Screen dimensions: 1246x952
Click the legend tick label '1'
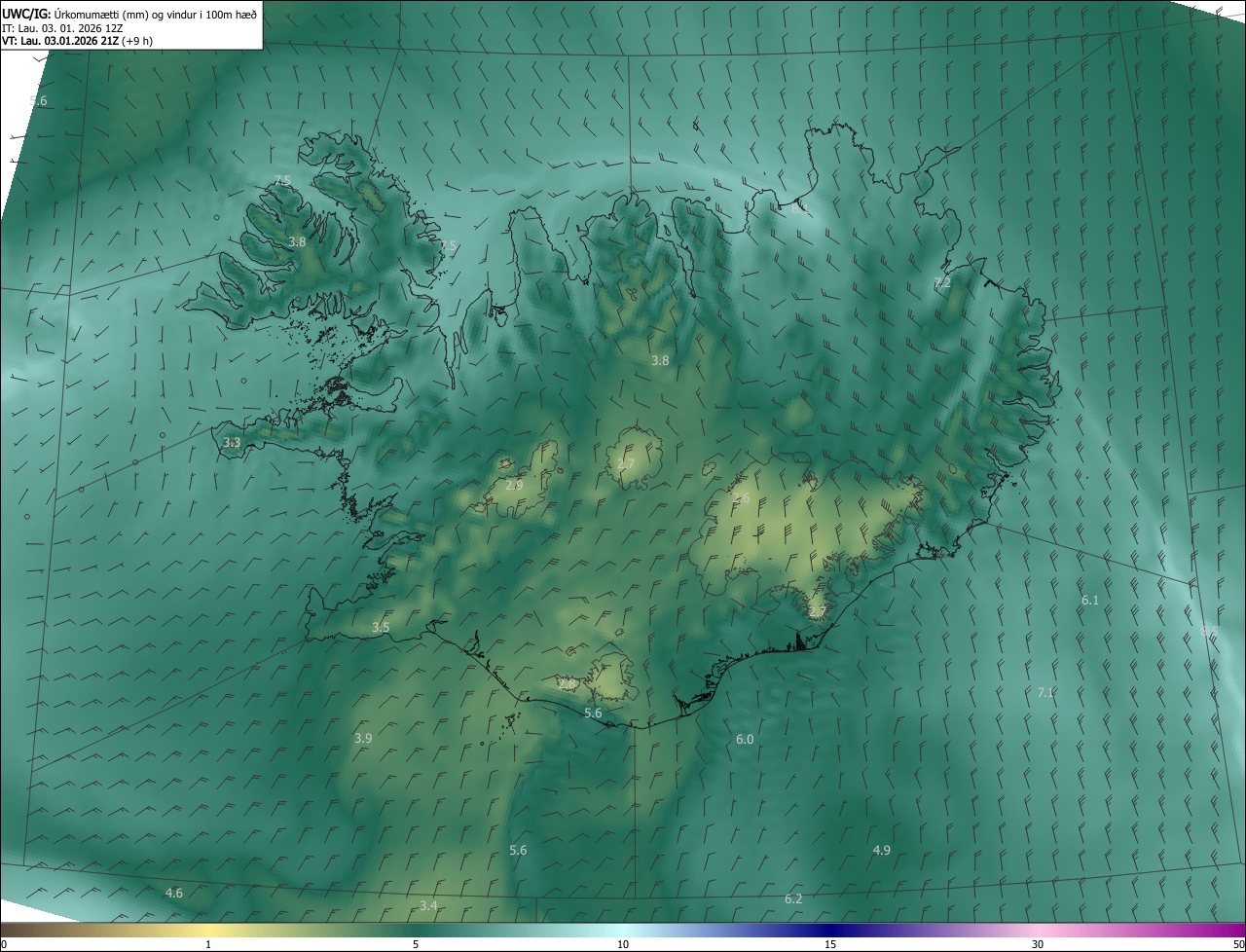point(208,945)
